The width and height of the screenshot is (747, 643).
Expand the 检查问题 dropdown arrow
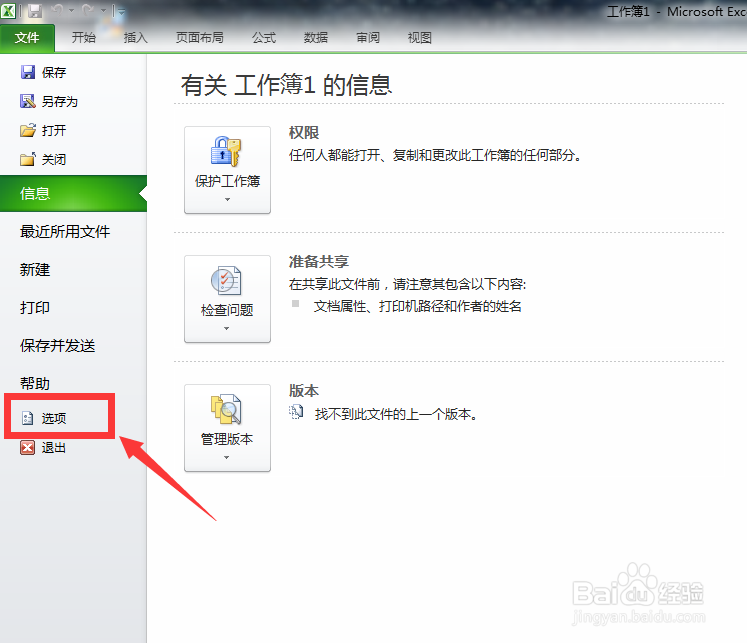[226, 329]
